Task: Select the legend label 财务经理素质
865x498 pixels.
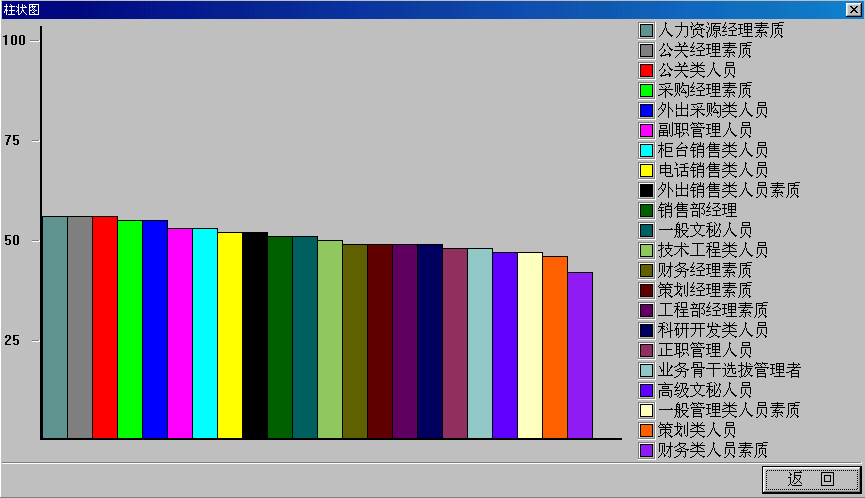Action: [704, 270]
